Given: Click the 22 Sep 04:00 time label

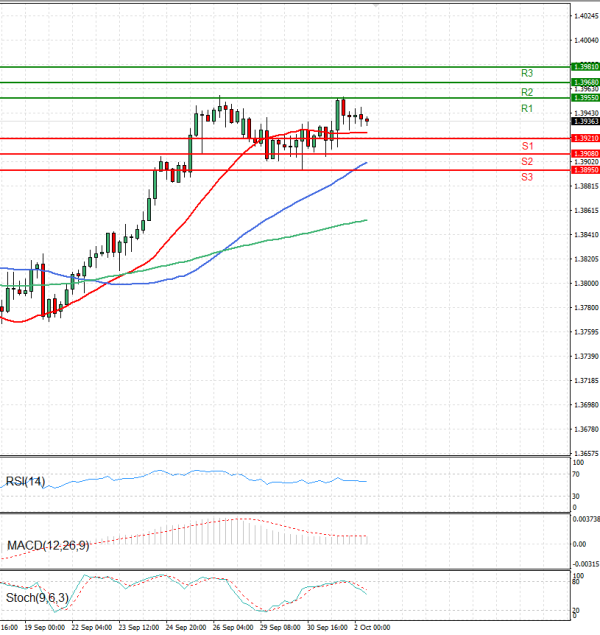Looking at the screenshot, I should point(90,628).
